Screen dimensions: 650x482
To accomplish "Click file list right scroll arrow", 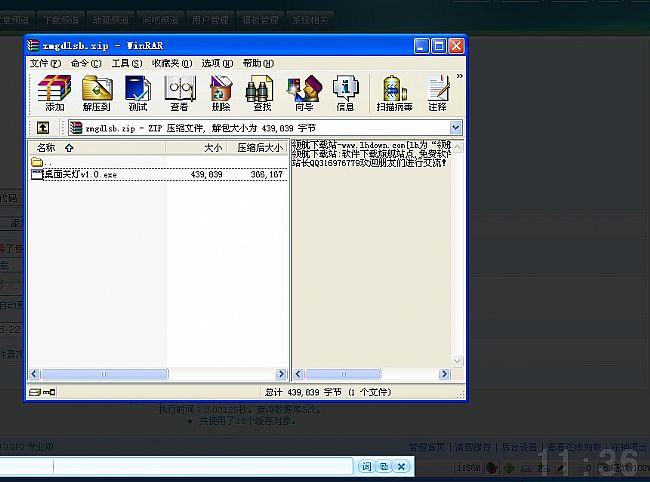I will tap(281, 374).
